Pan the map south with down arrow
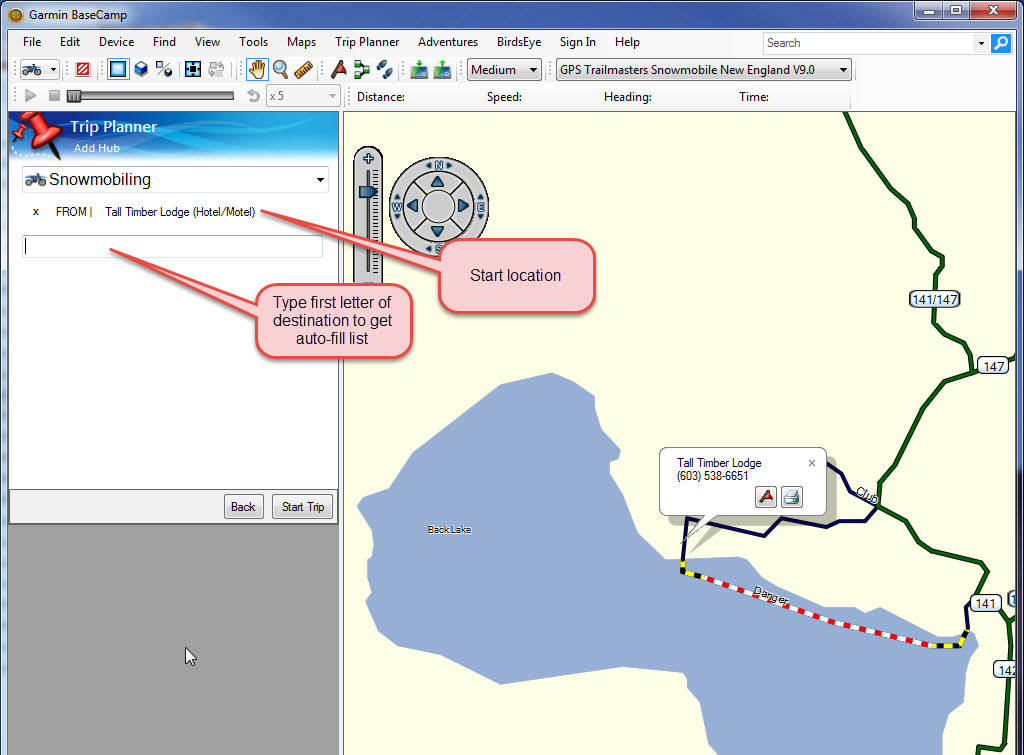Image resolution: width=1024 pixels, height=755 pixels. click(x=438, y=231)
